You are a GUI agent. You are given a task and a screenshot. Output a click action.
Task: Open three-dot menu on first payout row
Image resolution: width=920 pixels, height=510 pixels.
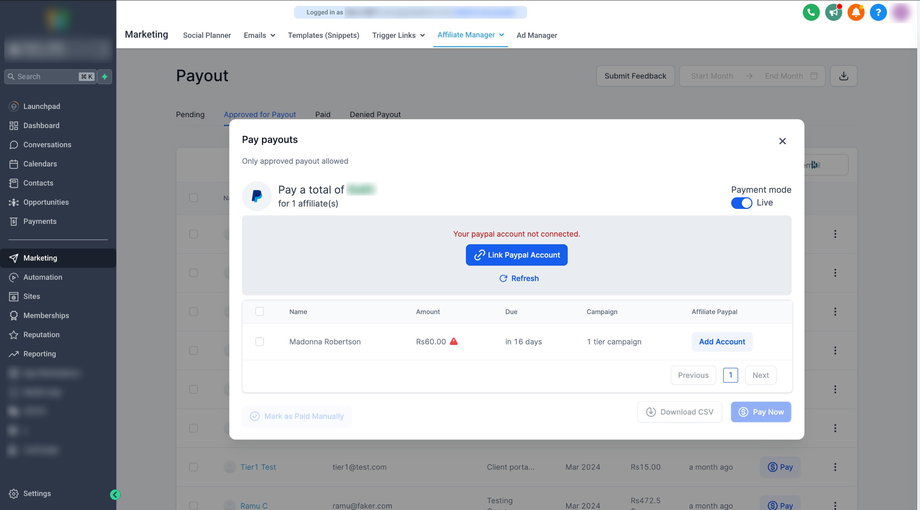(835, 234)
